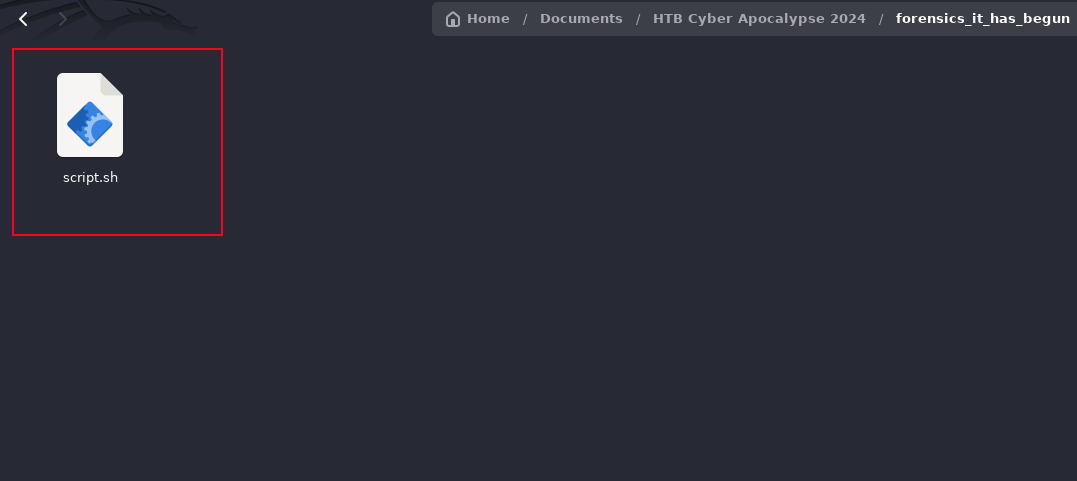Go back using the left arrow
This screenshot has width=1077, height=481.
tap(23, 19)
